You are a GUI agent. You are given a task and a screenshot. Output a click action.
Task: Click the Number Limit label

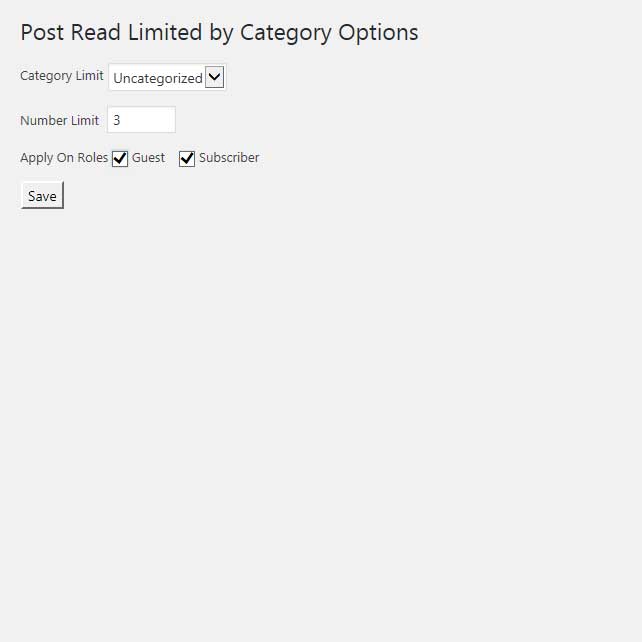tap(59, 121)
